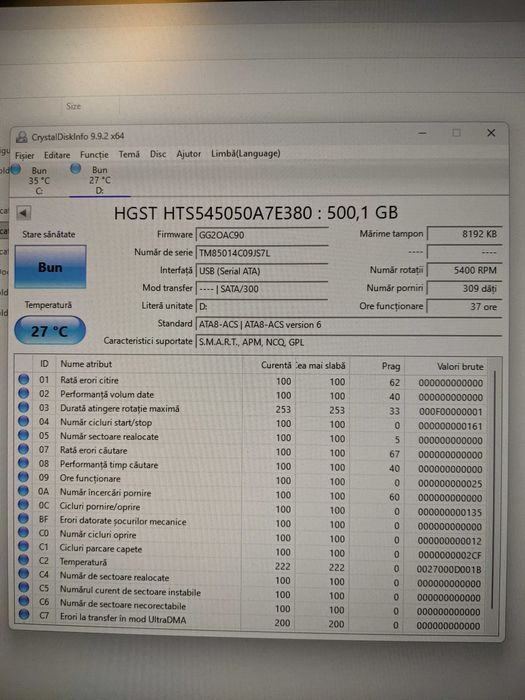525x700 pixels.
Task: Click the Bun health status button
Action: (x=50, y=267)
